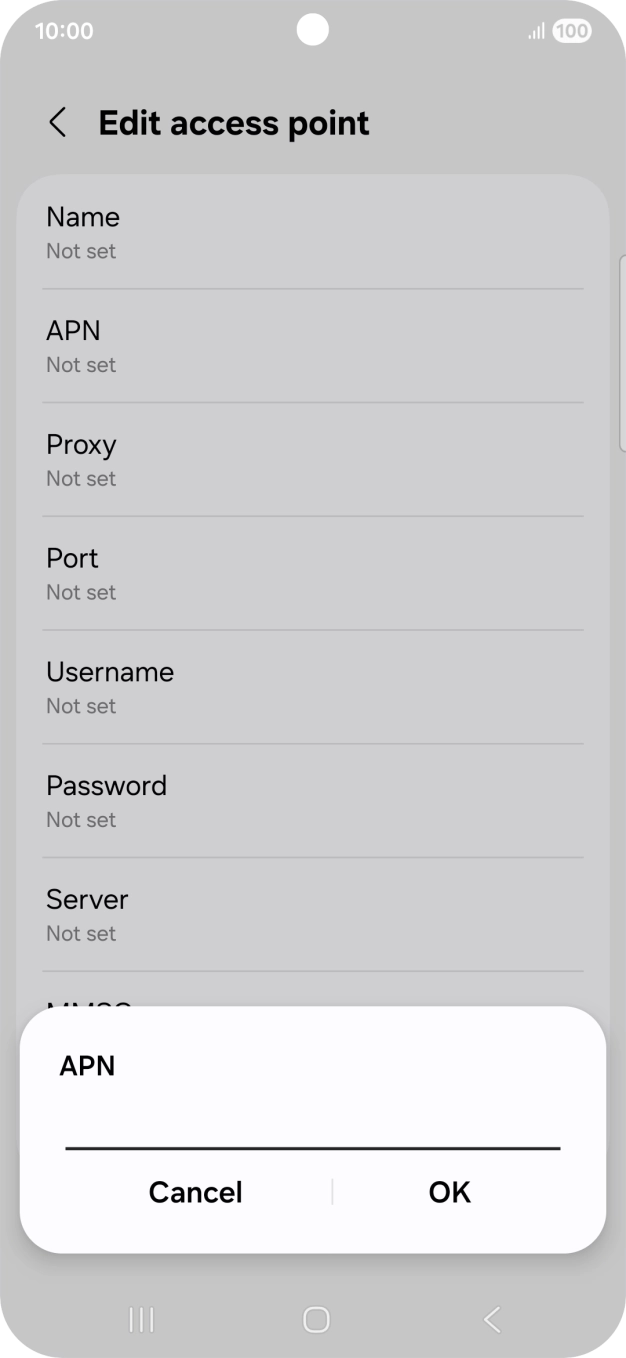The image size is (626, 1358).
Task: Select the Username setting row
Action: 313,687
